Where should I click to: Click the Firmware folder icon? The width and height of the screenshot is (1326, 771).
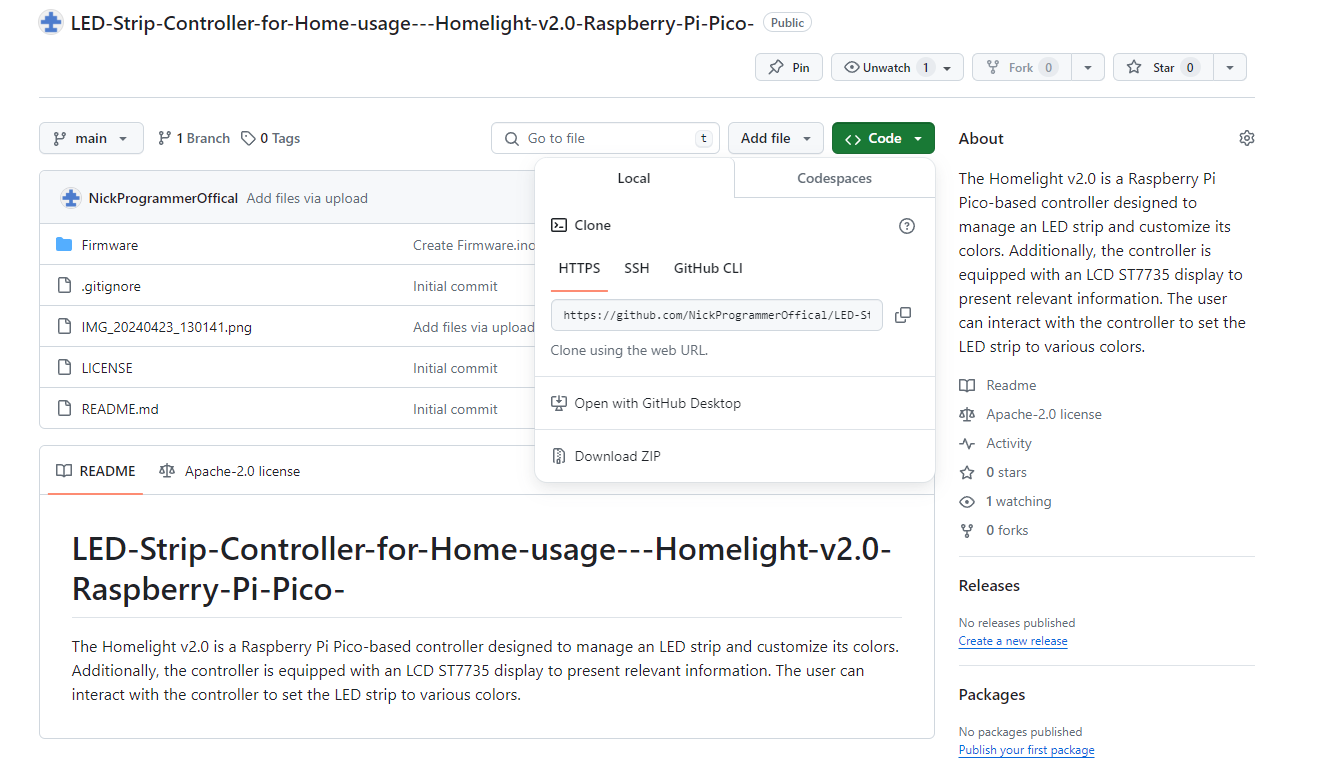[x=65, y=245]
